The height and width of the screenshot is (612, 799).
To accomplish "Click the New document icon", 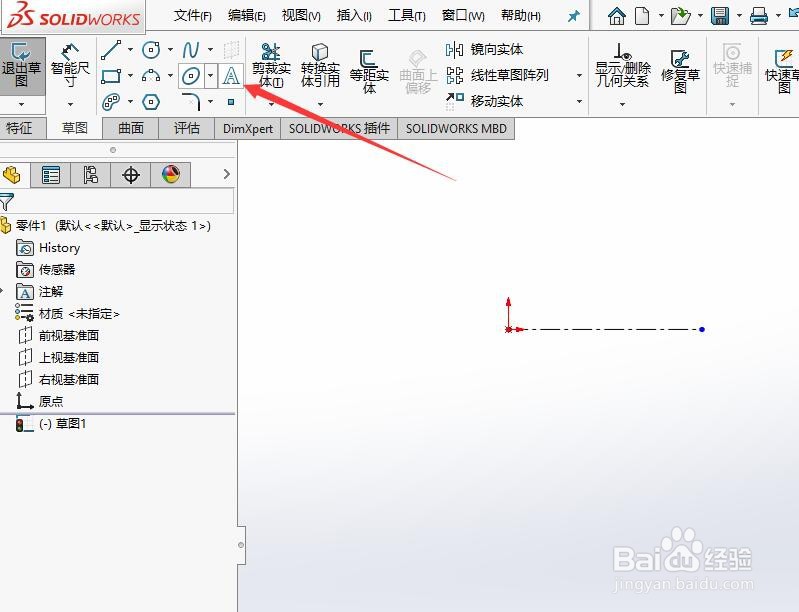I will click(x=642, y=16).
